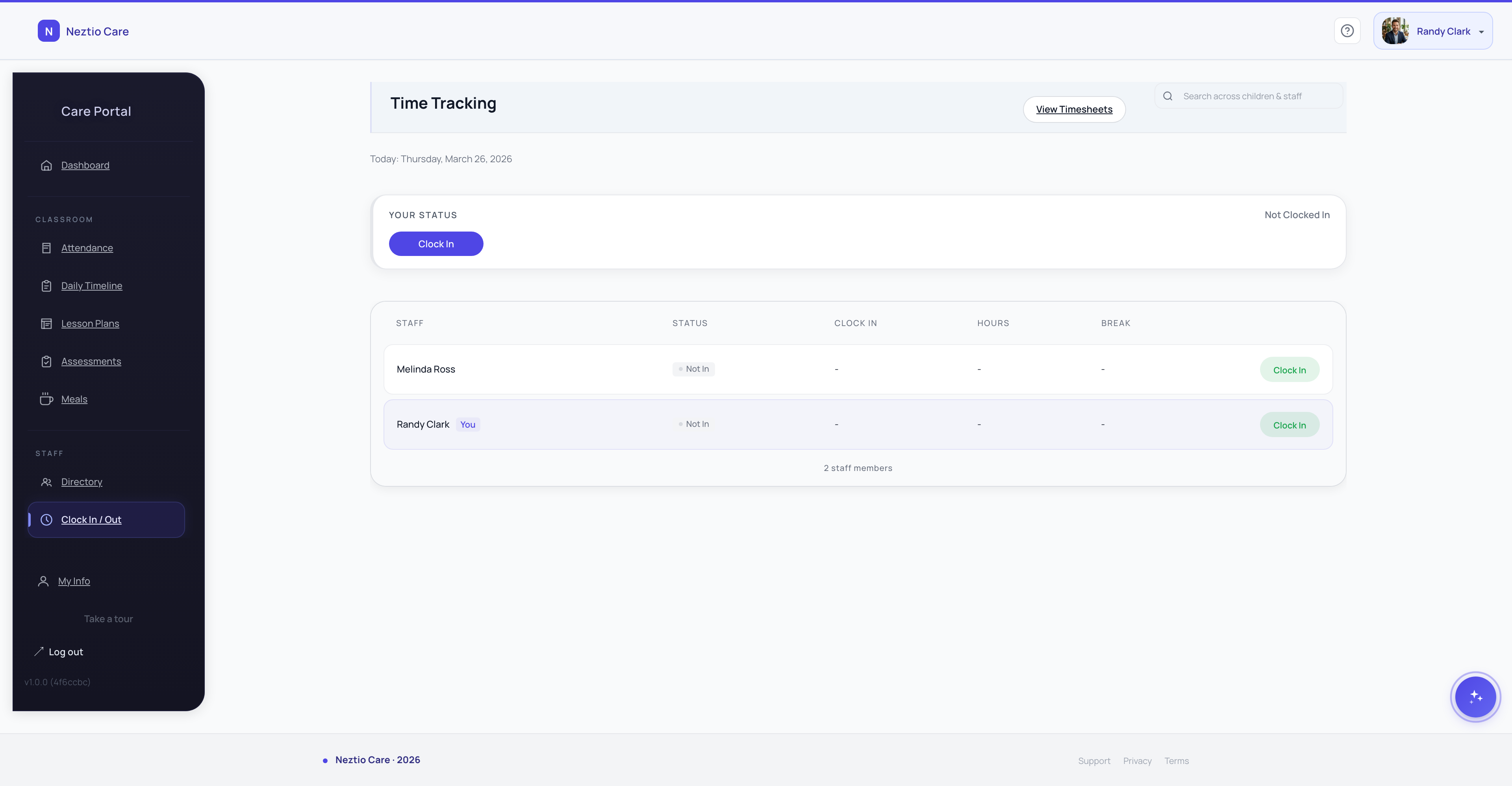Open Daily Timeline using its sidebar icon

coord(47,286)
